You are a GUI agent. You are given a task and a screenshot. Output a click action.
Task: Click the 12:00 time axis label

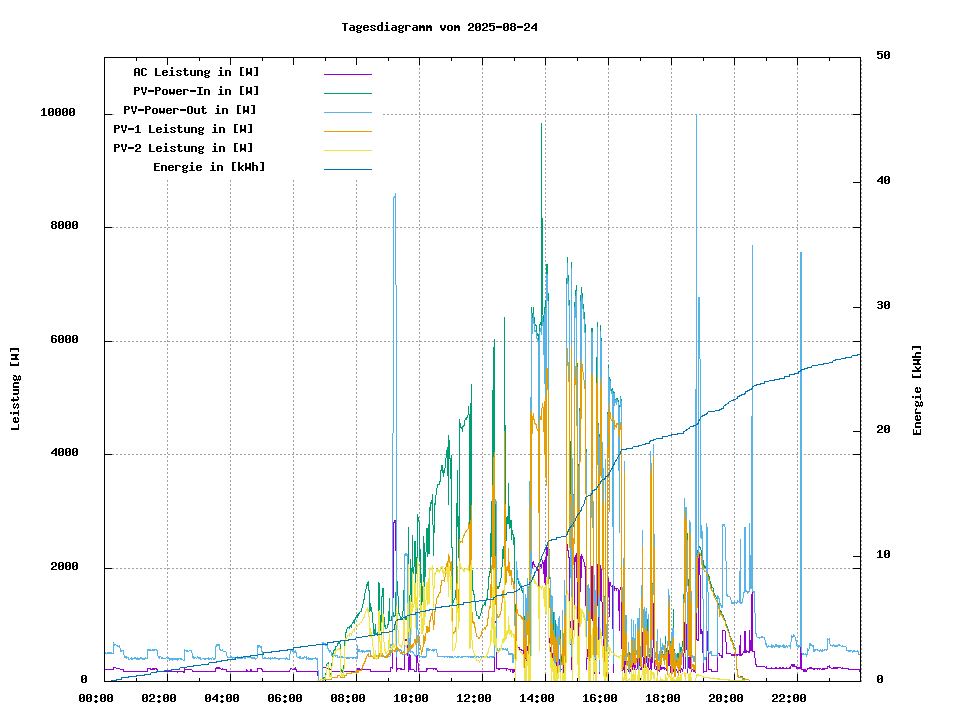474,698
